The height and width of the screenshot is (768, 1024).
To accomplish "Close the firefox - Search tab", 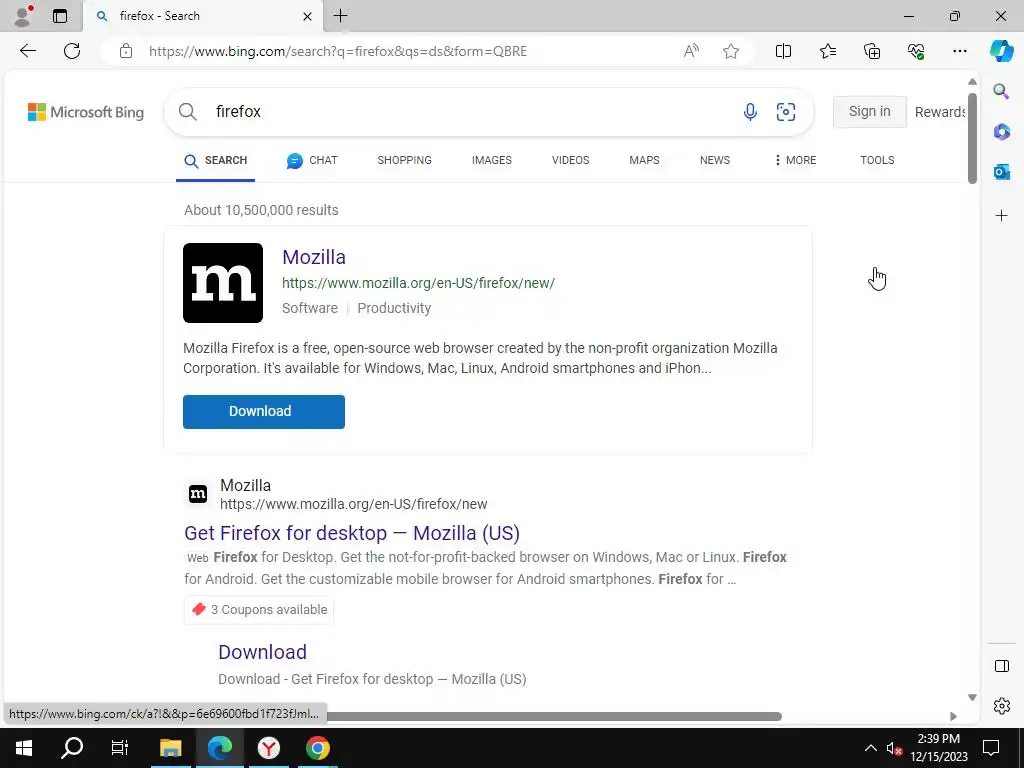I will coord(307,16).
